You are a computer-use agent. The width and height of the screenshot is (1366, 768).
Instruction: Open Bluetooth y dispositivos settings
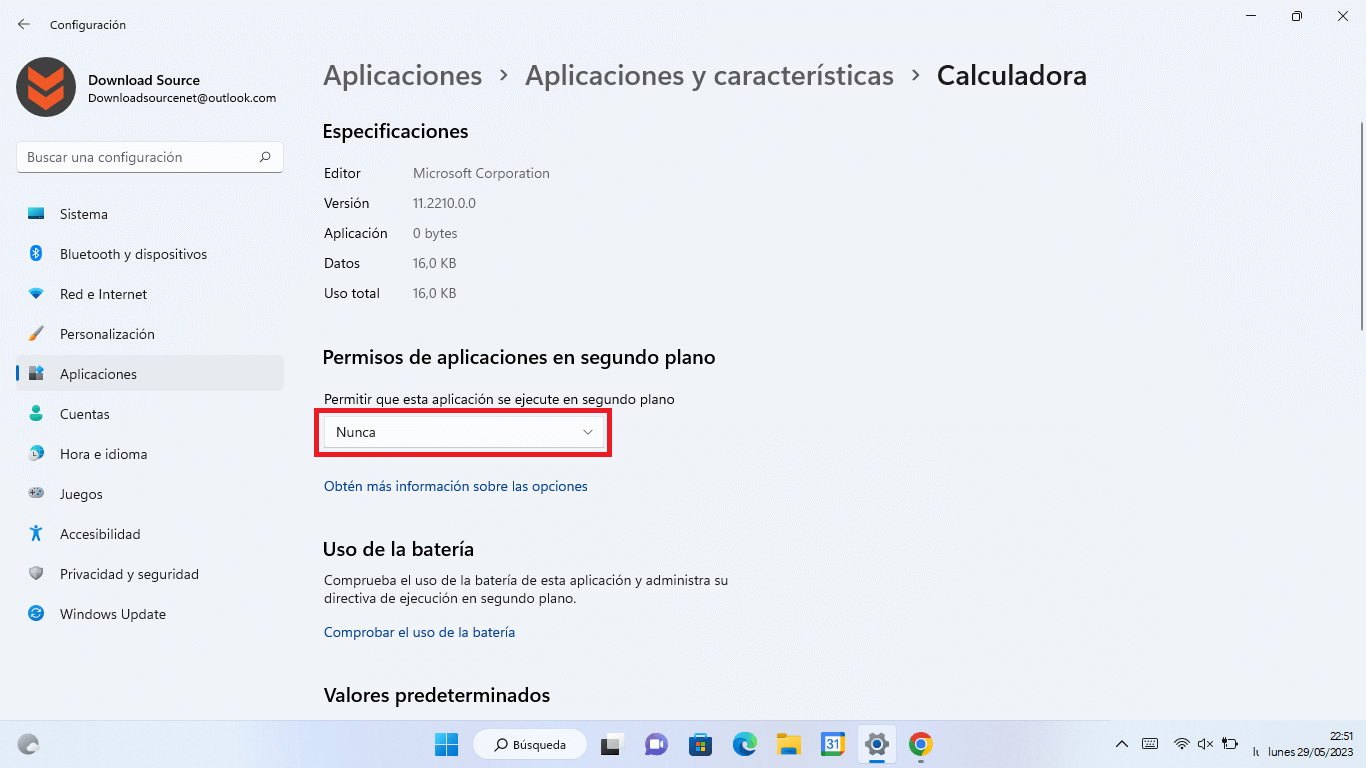click(150, 254)
